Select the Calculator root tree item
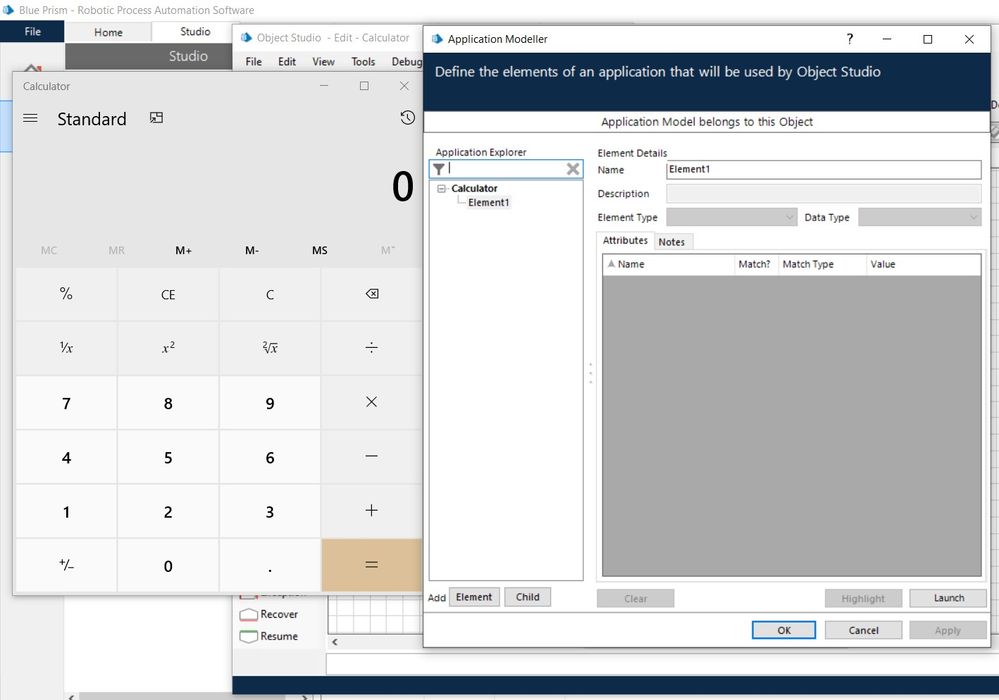Screen dimensions: 999x700 pos(474,189)
